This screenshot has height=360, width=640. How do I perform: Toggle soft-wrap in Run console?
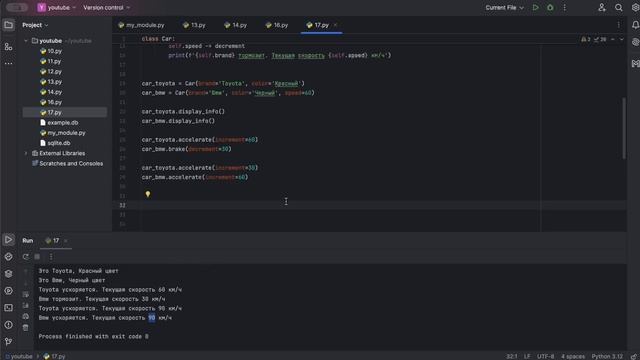tap(25, 294)
